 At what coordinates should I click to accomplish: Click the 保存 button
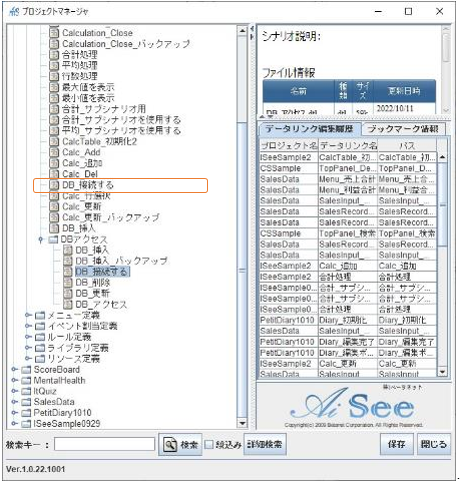(x=397, y=444)
